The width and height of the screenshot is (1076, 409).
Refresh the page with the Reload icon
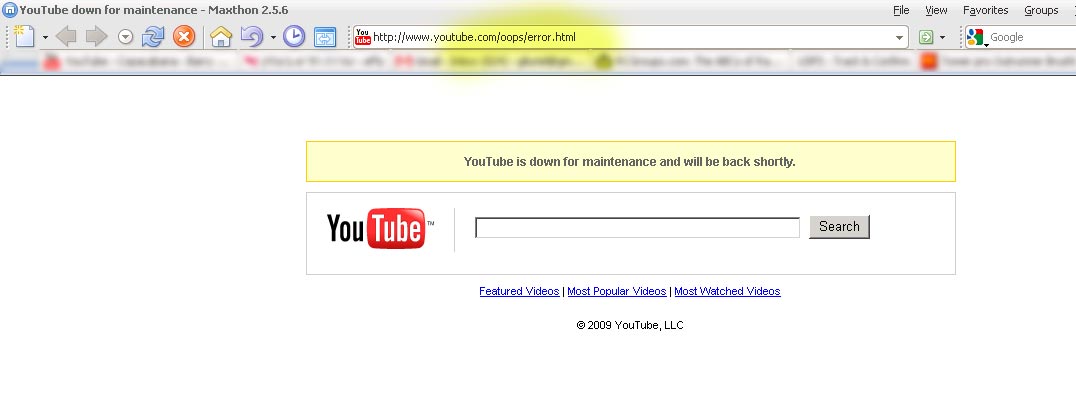[152, 36]
